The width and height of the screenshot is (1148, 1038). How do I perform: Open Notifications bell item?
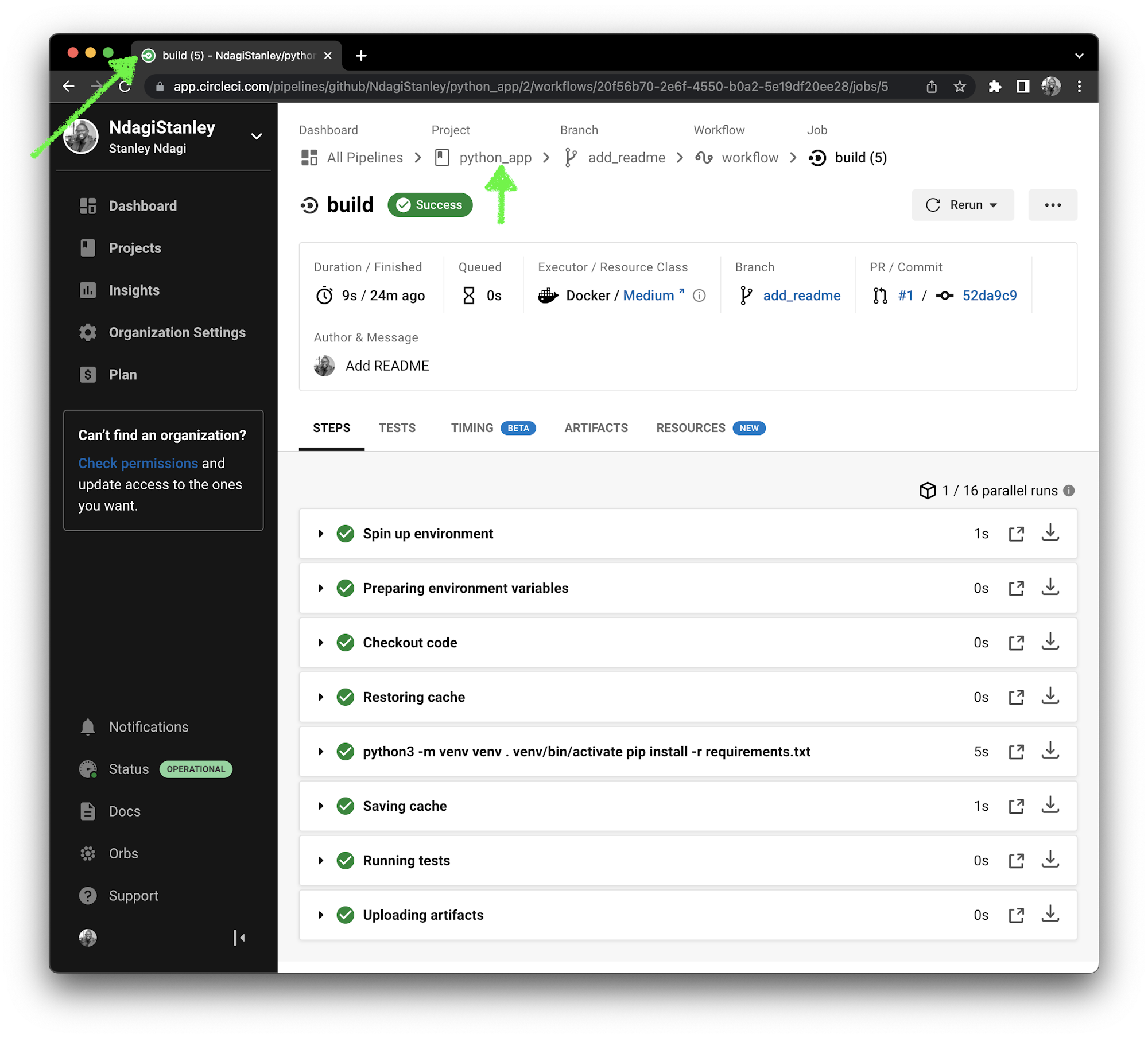[134, 726]
